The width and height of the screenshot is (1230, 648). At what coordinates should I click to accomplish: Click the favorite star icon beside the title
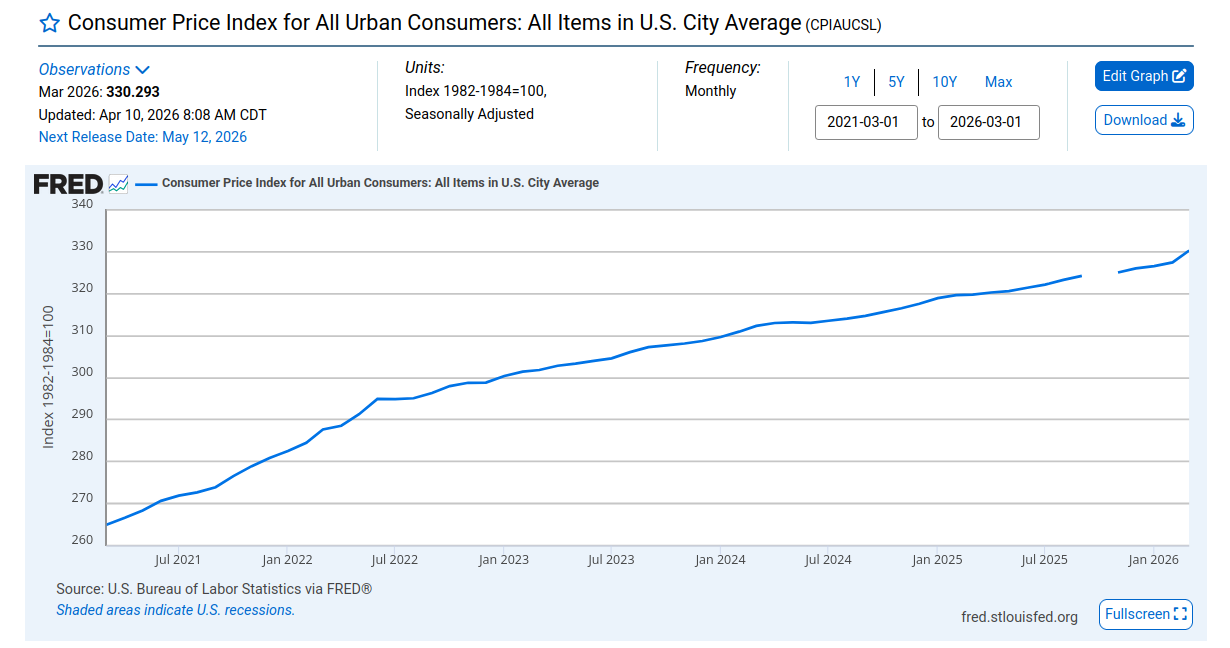coord(49,23)
